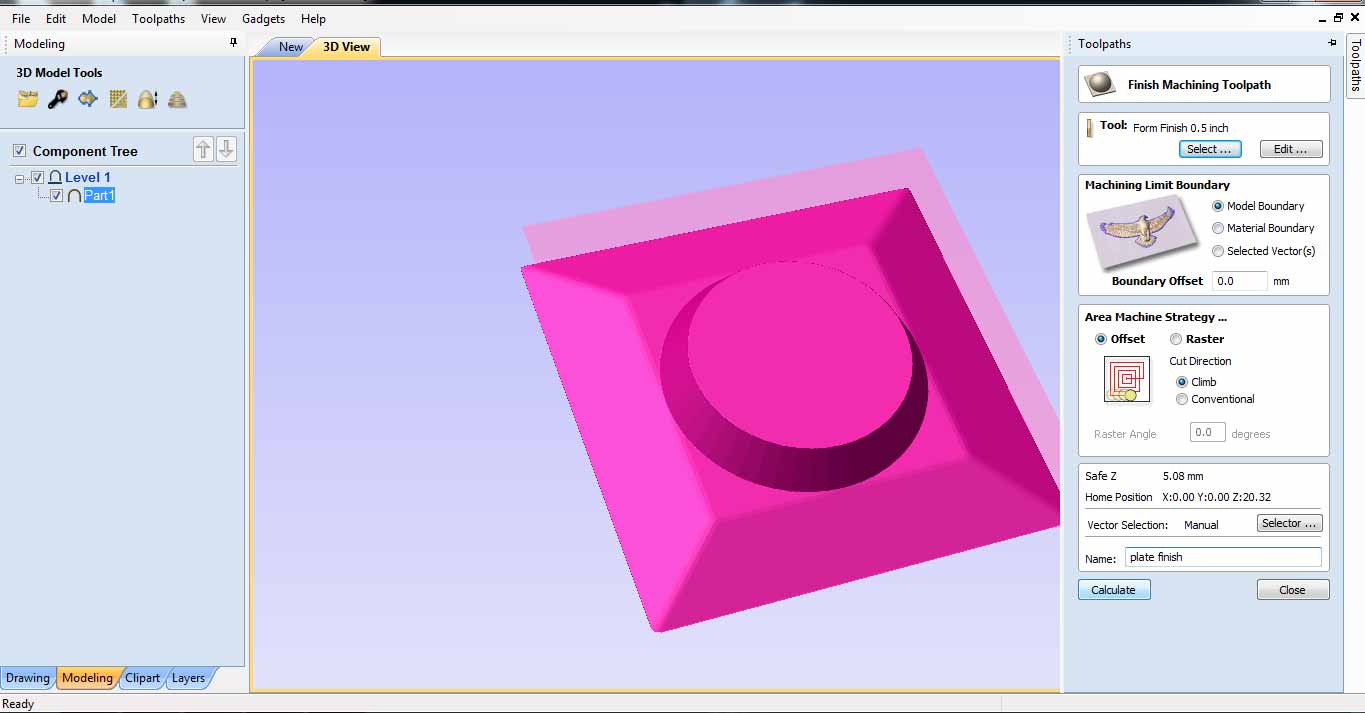Move component down with arrow button
The width and height of the screenshot is (1365, 713).
coord(227,150)
